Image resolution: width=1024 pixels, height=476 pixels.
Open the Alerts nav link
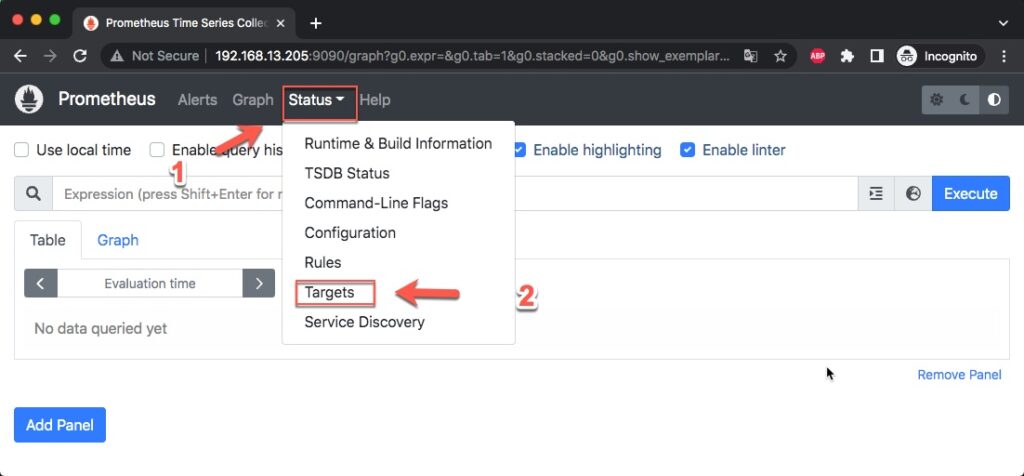197,100
